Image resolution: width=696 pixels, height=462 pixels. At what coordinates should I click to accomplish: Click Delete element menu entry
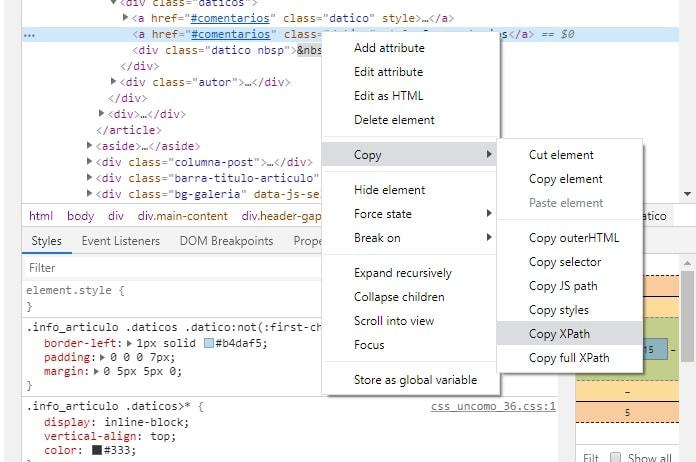[394, 120]
